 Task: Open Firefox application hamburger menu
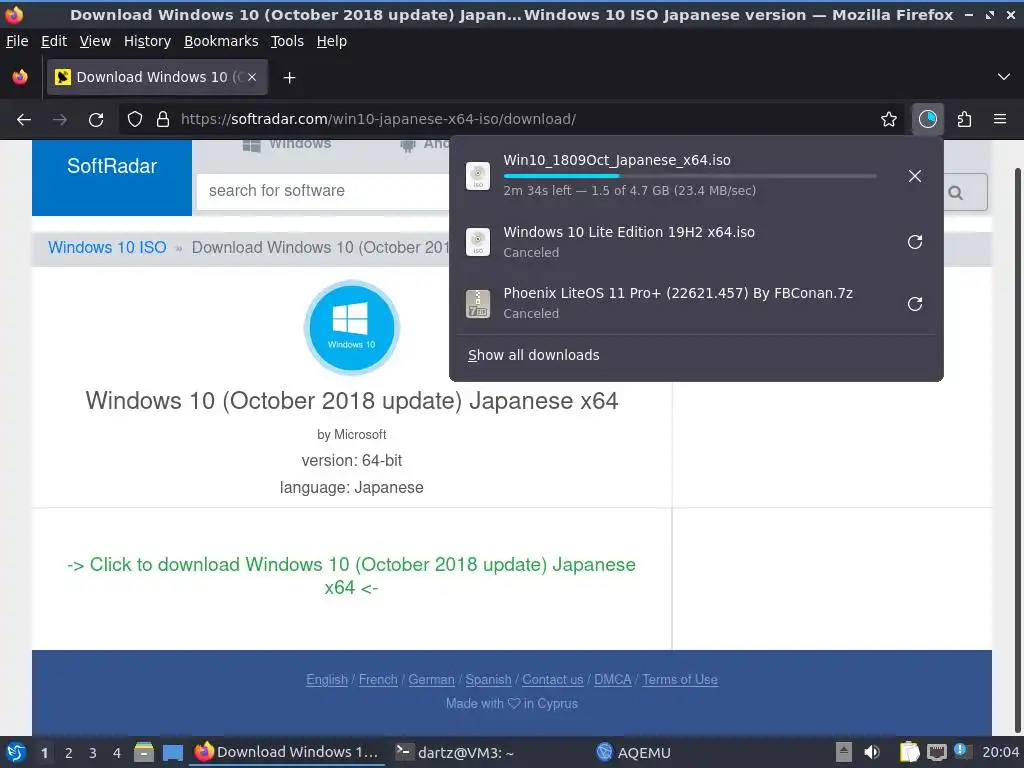point(1000,120)
